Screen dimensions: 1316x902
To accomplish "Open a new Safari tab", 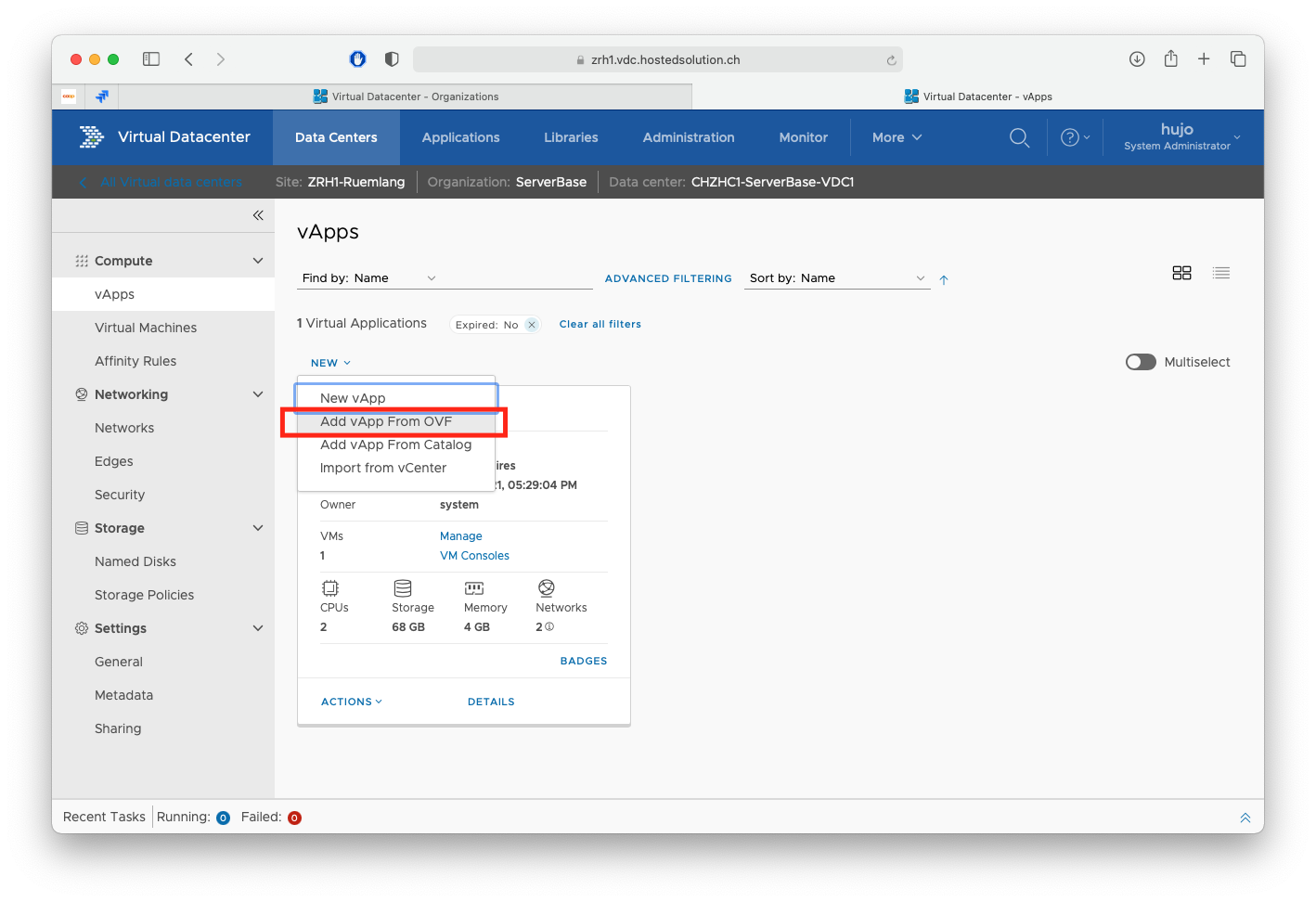I will pos(1204,59).
